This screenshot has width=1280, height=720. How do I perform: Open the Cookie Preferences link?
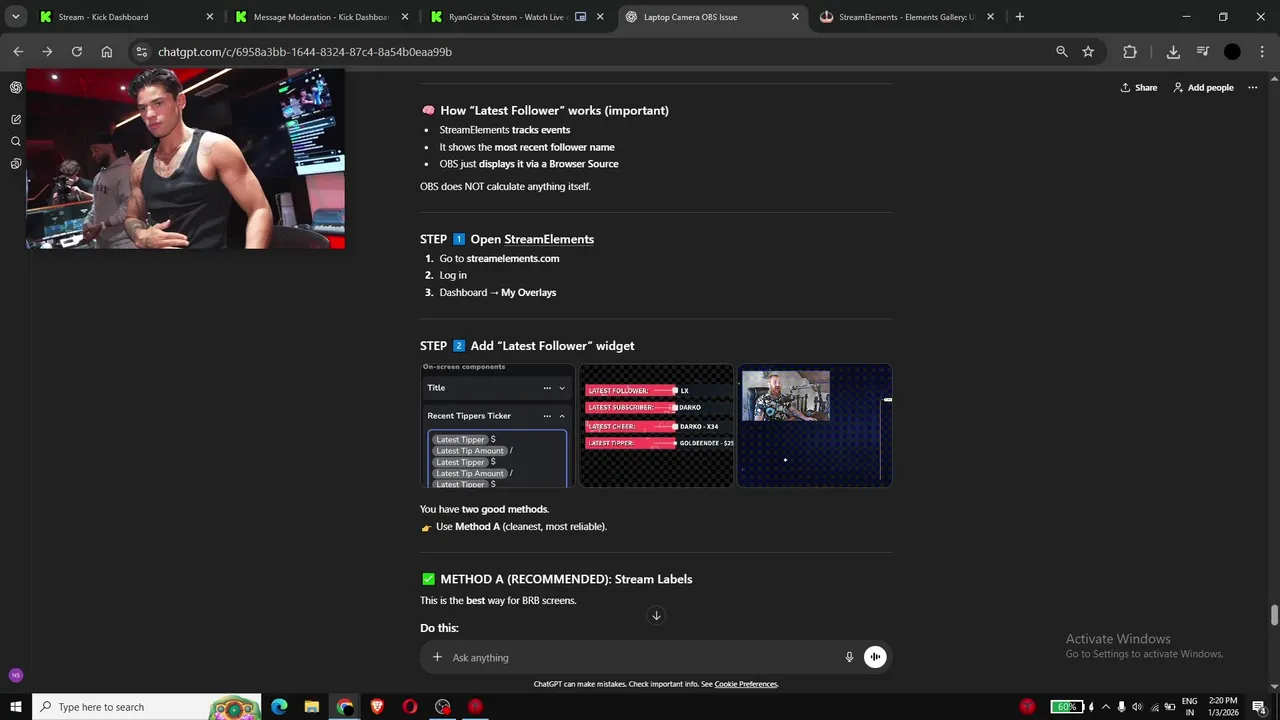click(746, 684)
